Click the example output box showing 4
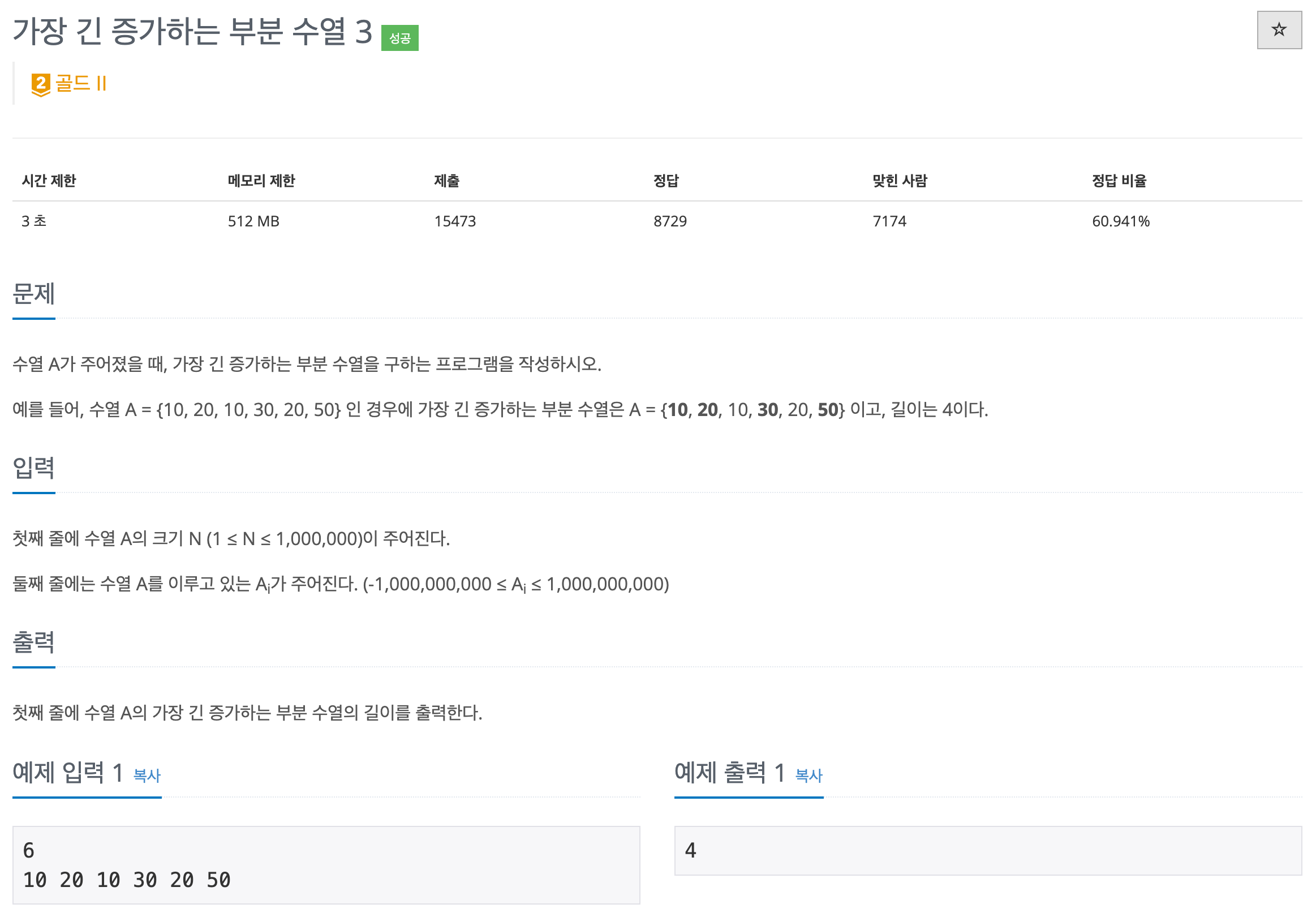 (x=987, y=850)
